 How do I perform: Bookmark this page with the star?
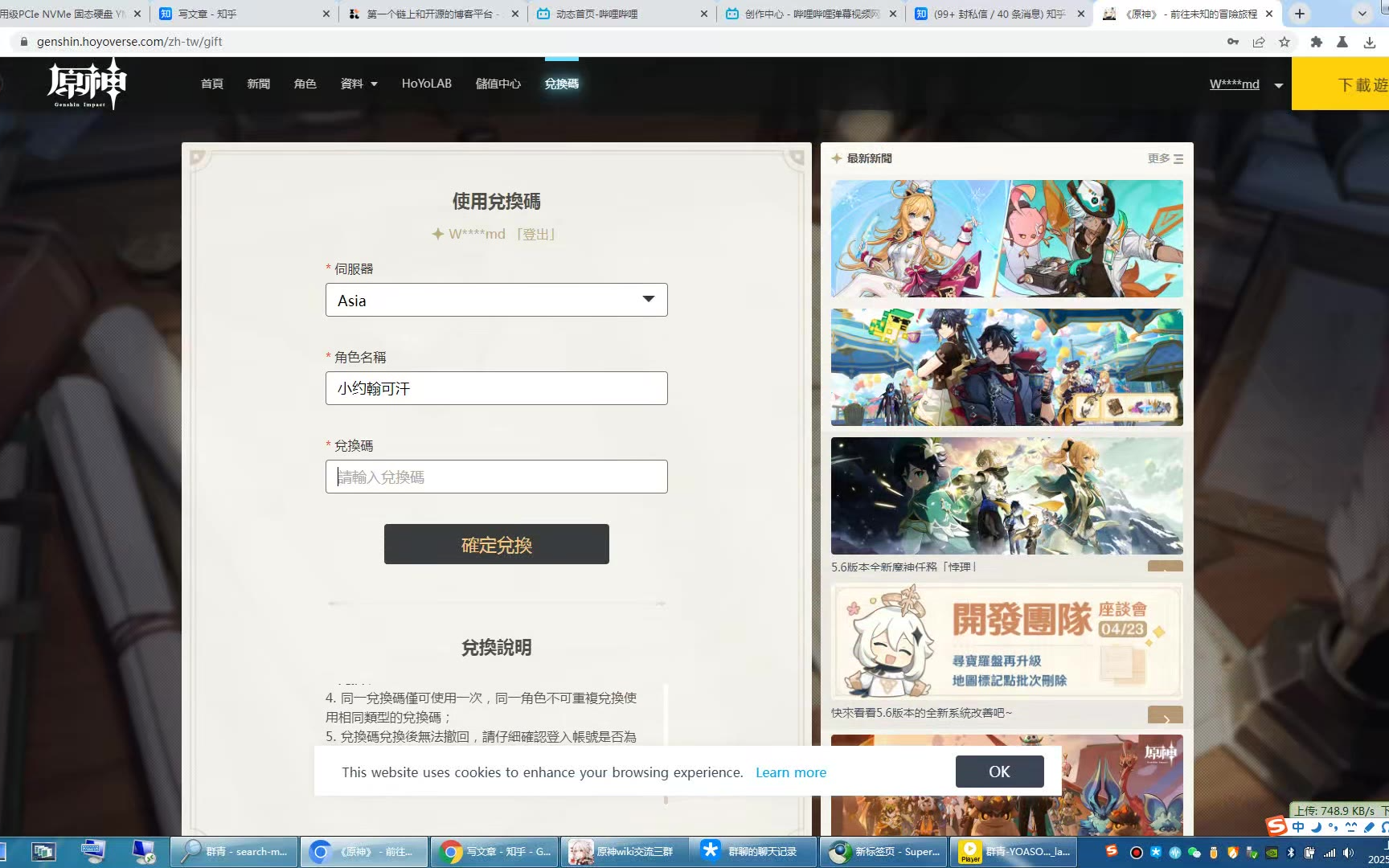1285,42
